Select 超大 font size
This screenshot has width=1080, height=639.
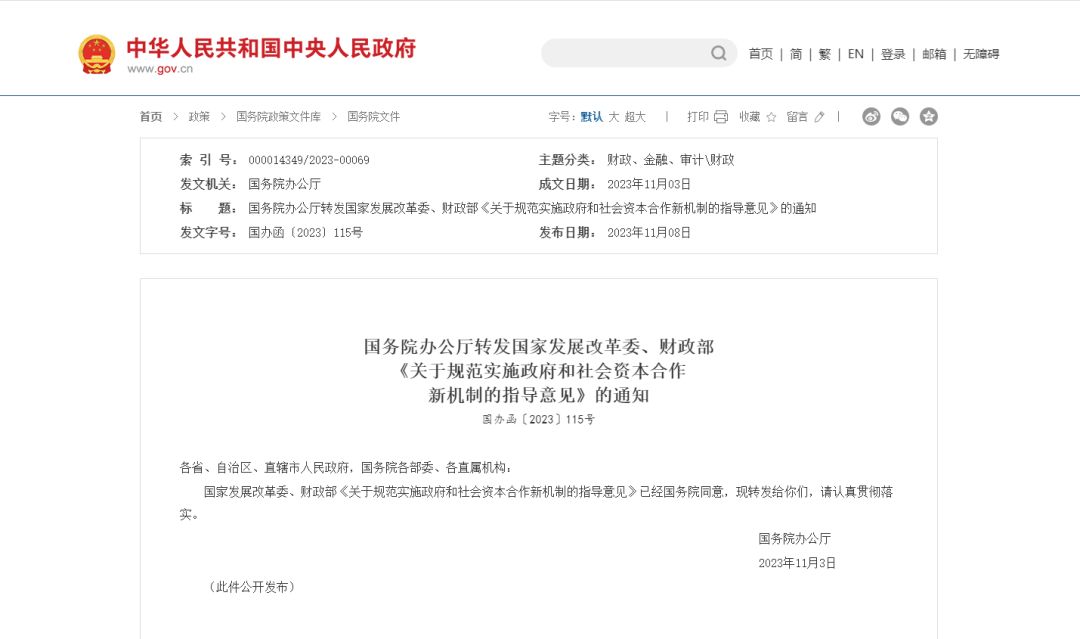click(x=635, y=117)
